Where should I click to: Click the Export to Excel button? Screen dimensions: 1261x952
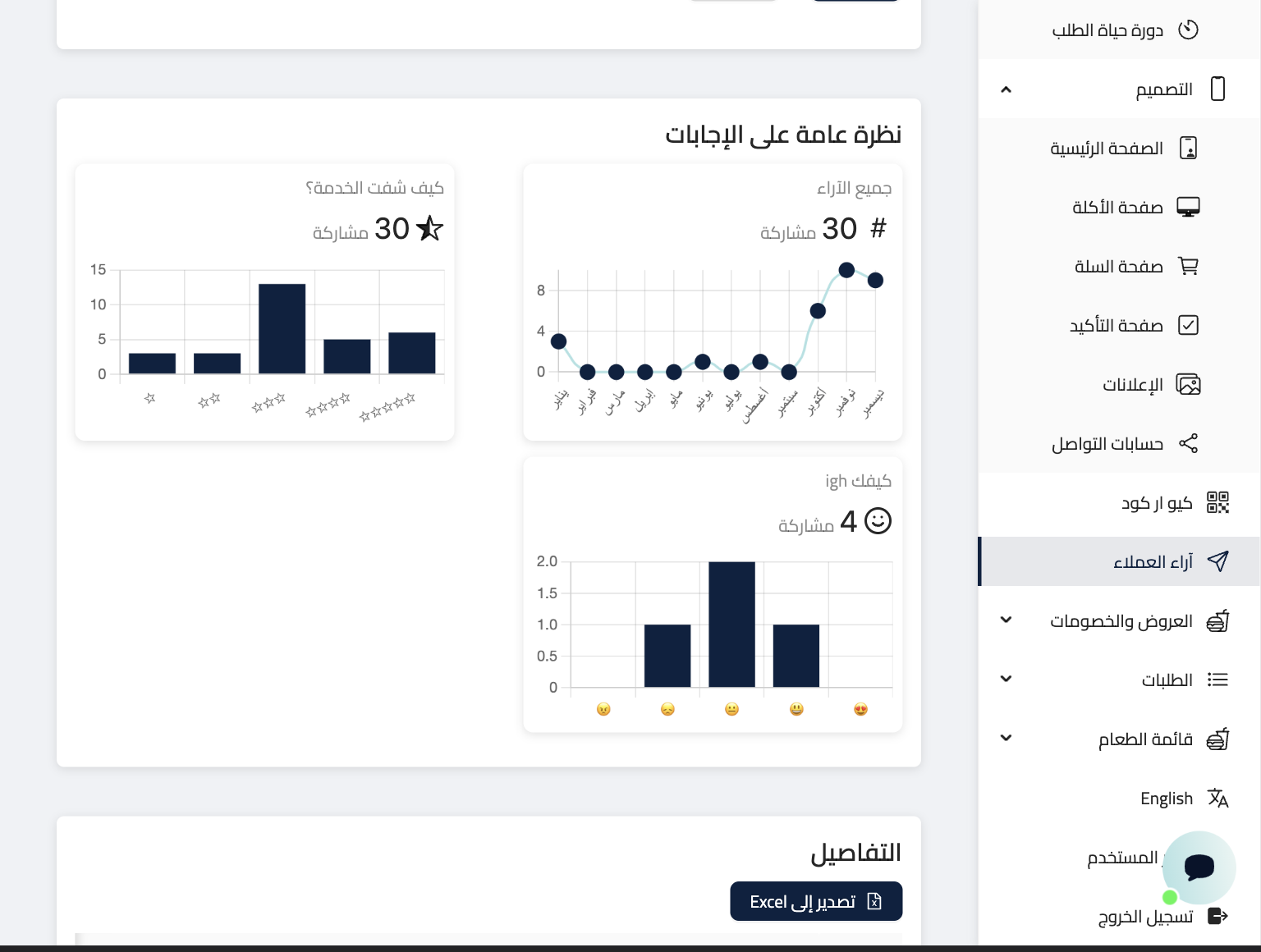pos(816,901)
